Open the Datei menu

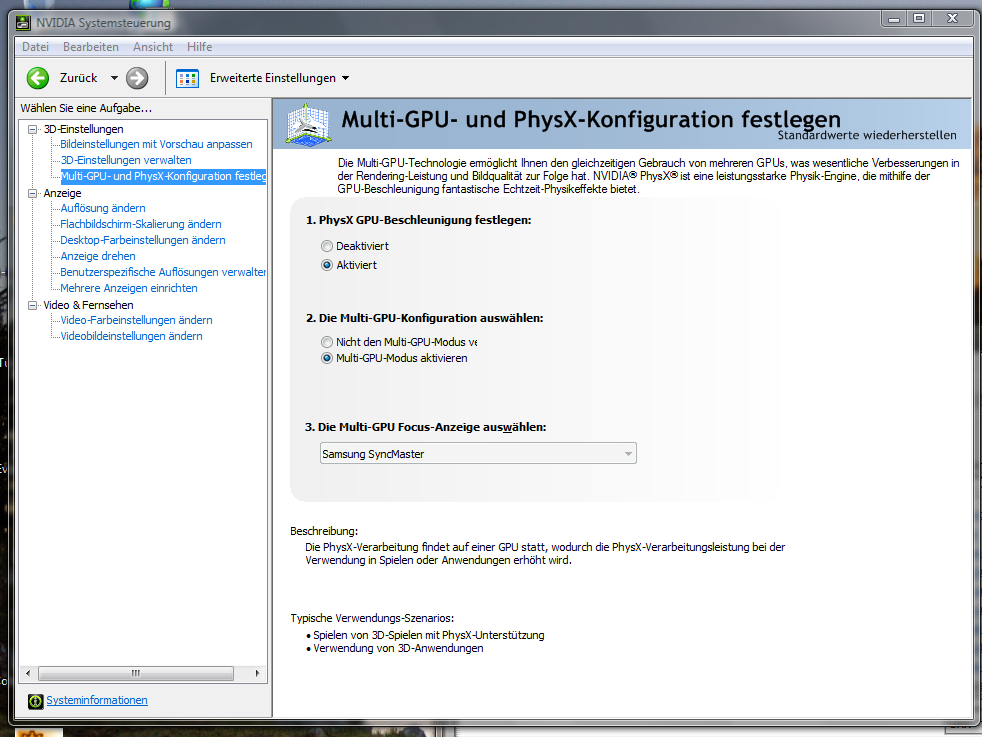[35, 47]
